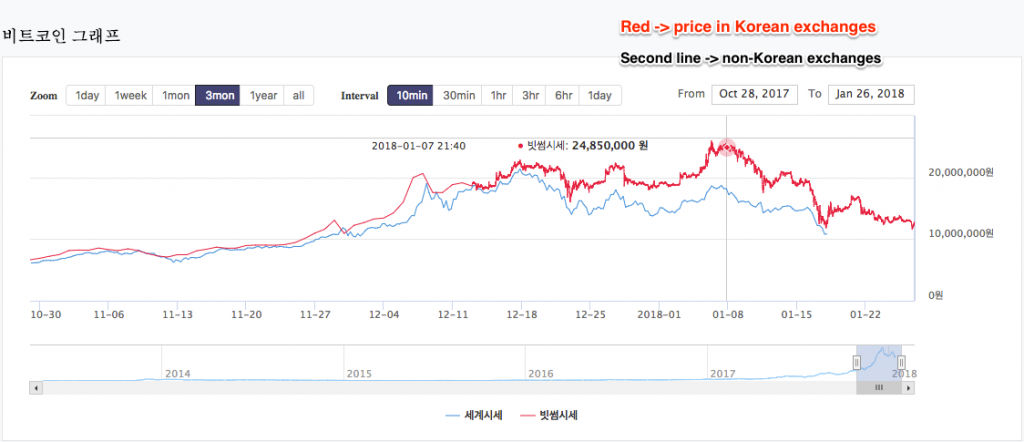The height and width of the screenshot is (442, 1024).
Task: Select the 6hr interval
Action: tap(562, 95)
